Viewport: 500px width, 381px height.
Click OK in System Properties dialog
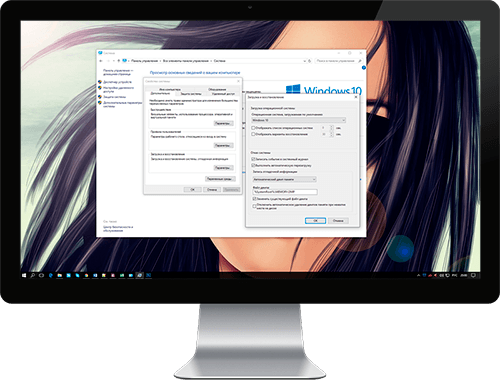193,190
